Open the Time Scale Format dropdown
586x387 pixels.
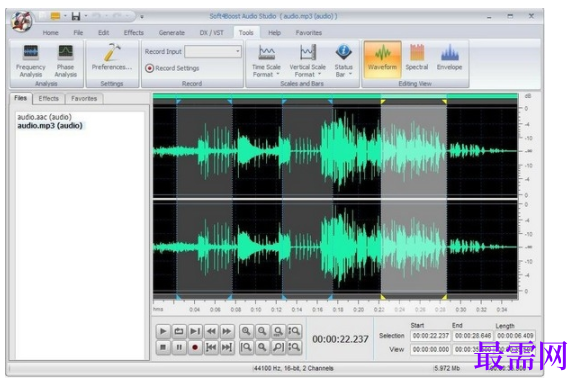[266, 61]
